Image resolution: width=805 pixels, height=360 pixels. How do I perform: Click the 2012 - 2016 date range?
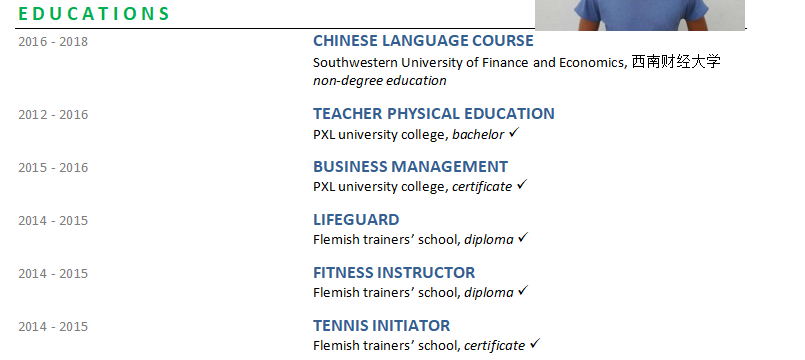coord(53,115)
